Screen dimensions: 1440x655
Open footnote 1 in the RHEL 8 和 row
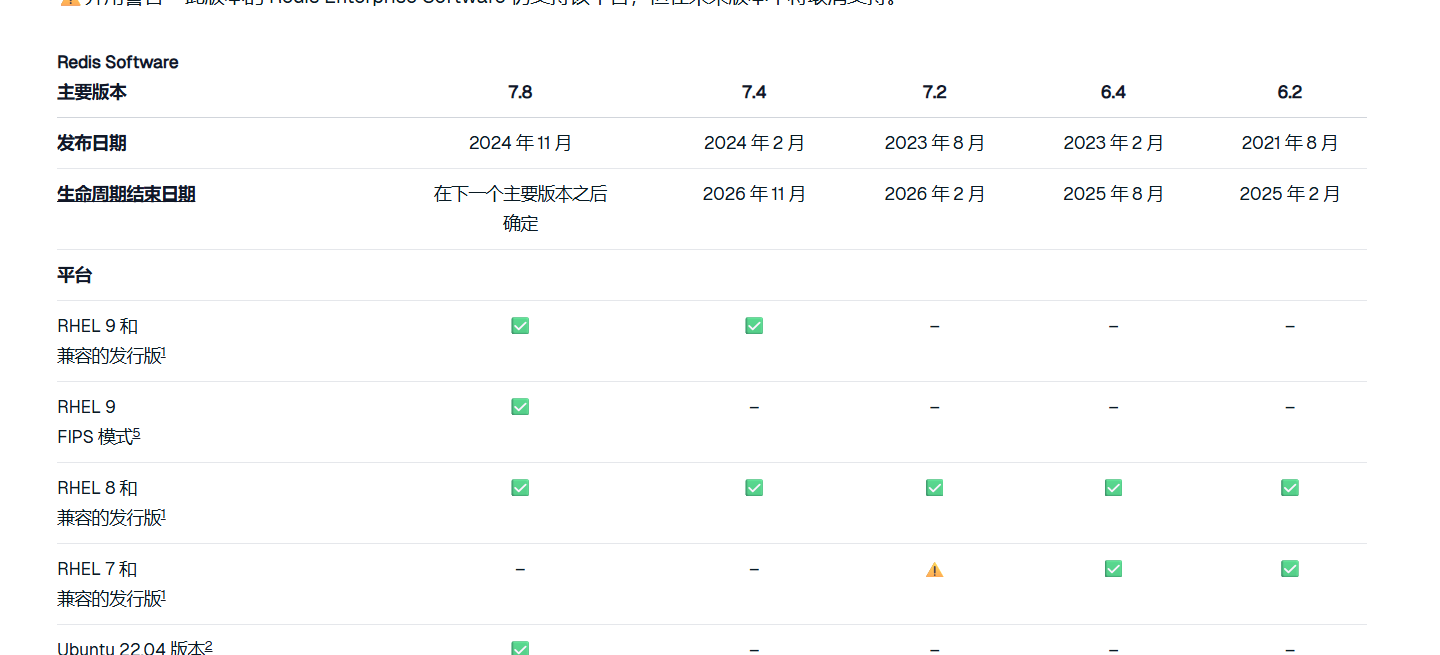coord(164,514)
